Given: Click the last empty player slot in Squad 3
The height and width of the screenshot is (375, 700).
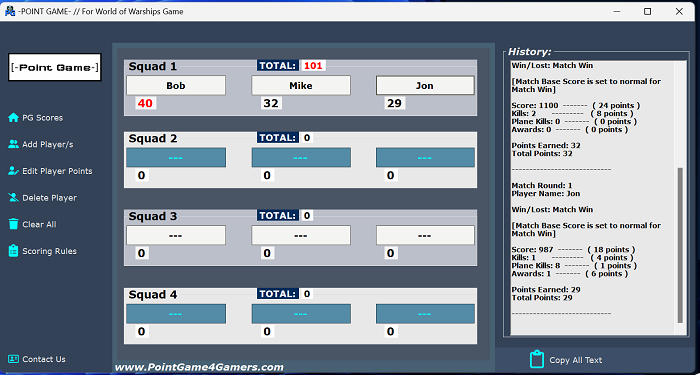Looking at the screenshot, I should click(x=425, y=235).
